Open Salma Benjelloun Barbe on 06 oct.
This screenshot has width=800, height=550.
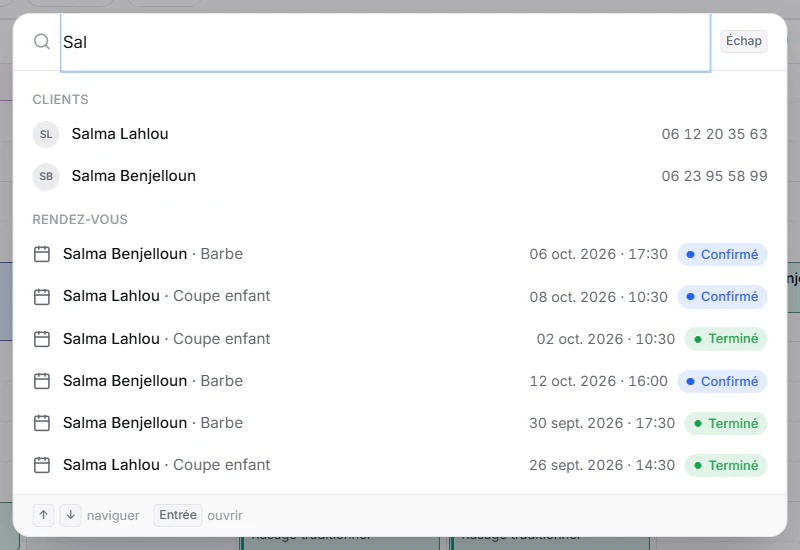tap(400, 254)
